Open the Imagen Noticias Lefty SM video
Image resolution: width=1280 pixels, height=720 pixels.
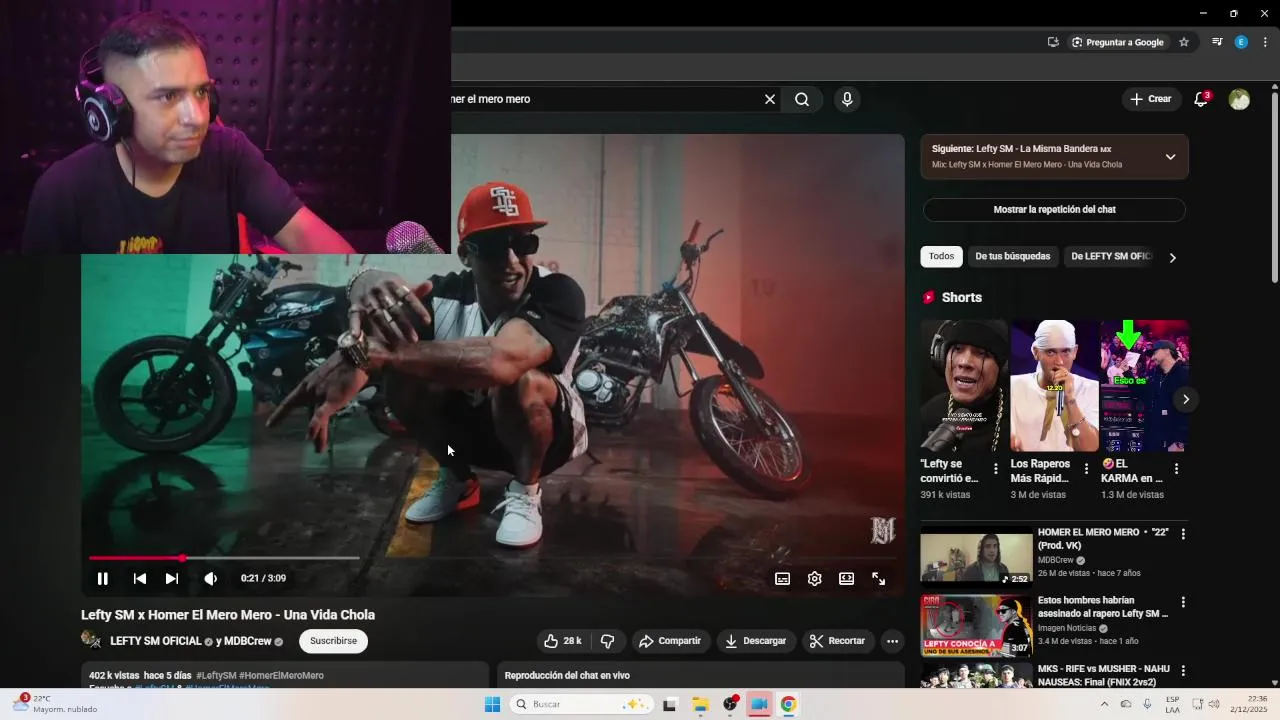point(976,625)
